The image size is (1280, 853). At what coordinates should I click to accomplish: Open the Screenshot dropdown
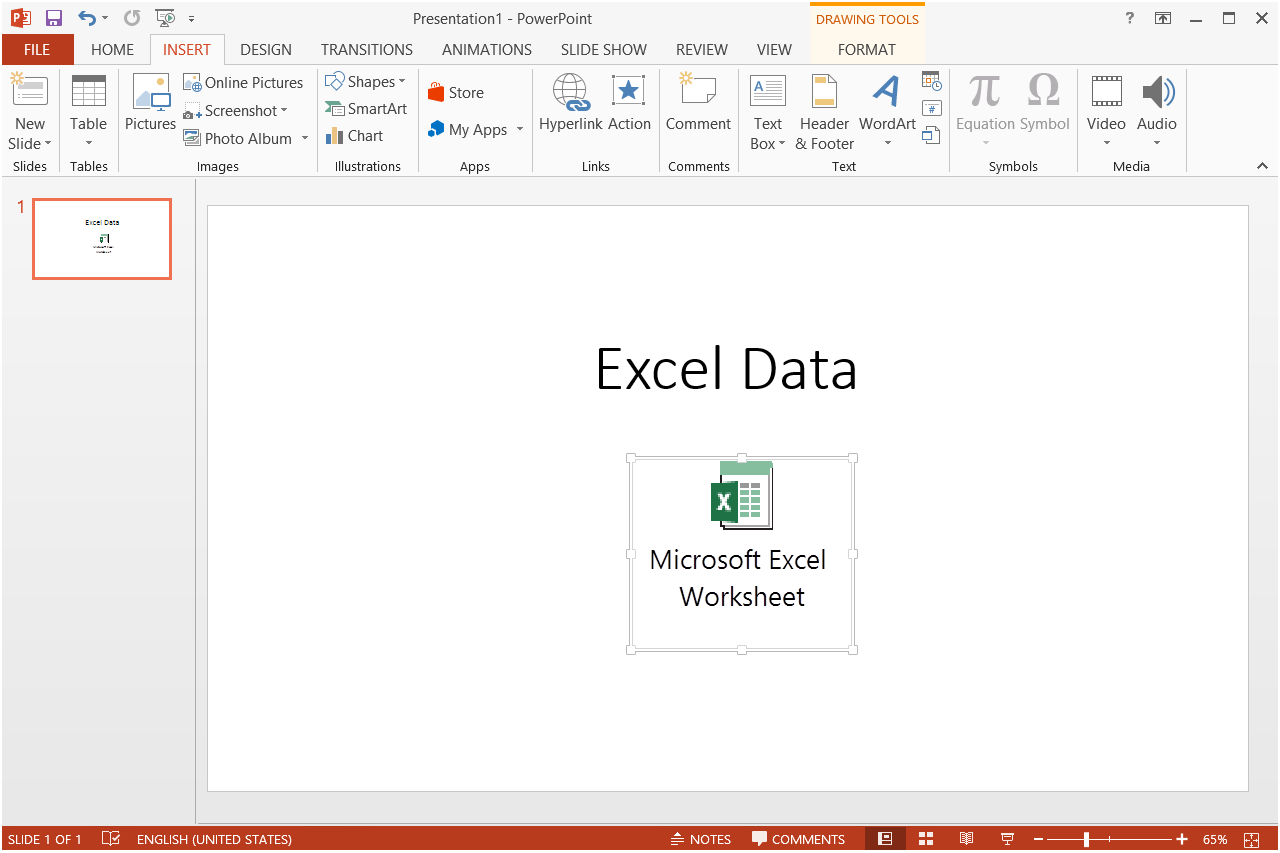click(236, 111)
